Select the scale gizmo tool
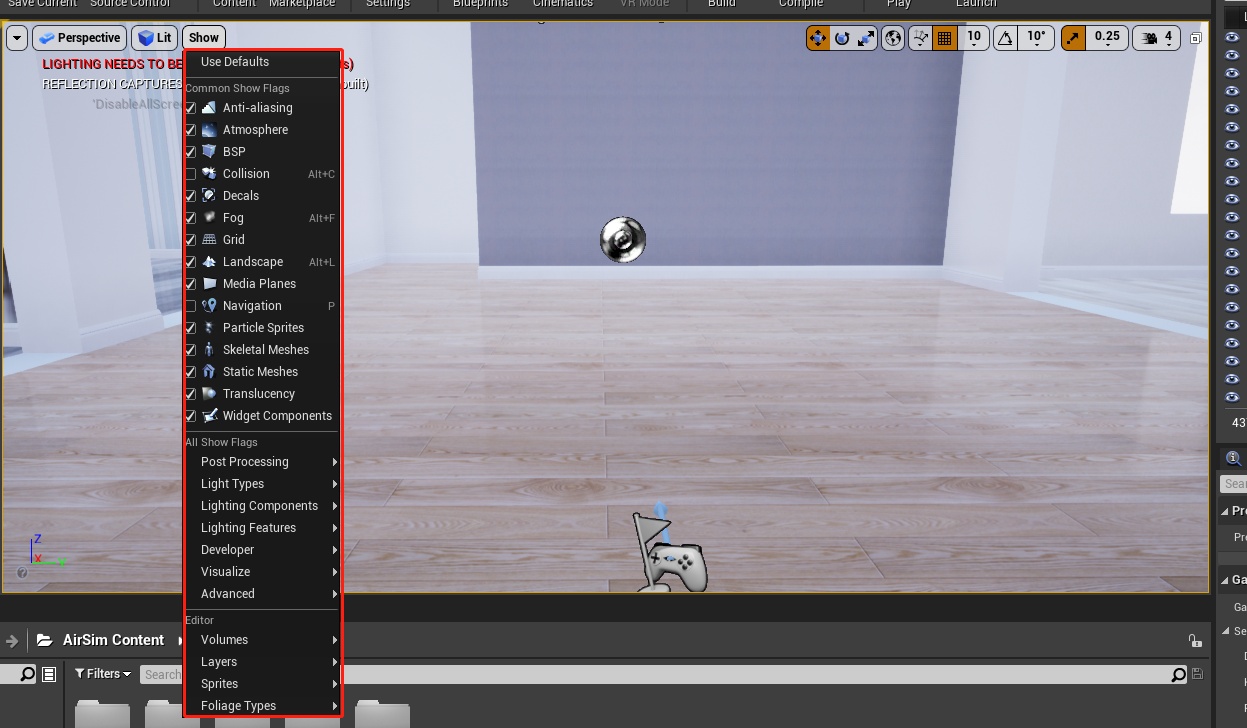 [x=866, y=38]
